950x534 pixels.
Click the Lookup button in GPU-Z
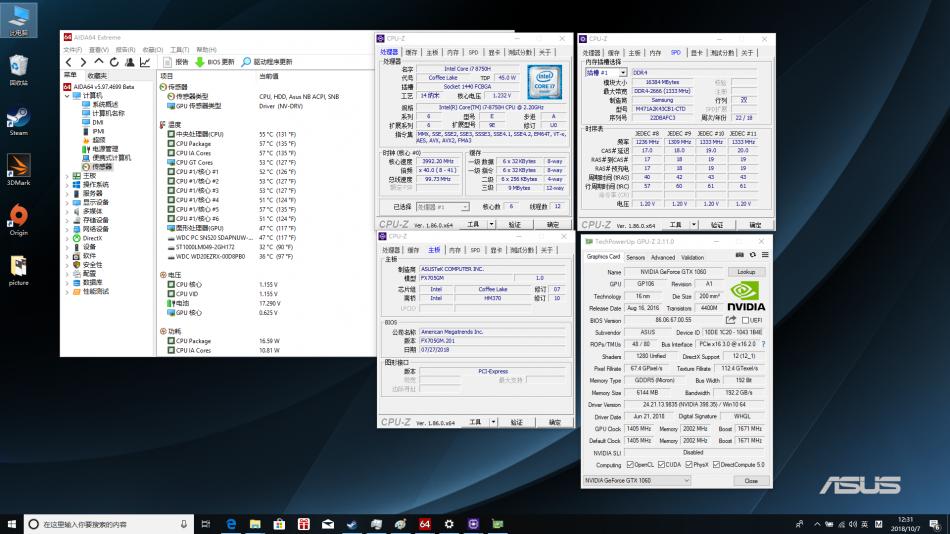[x=746, y=272]
